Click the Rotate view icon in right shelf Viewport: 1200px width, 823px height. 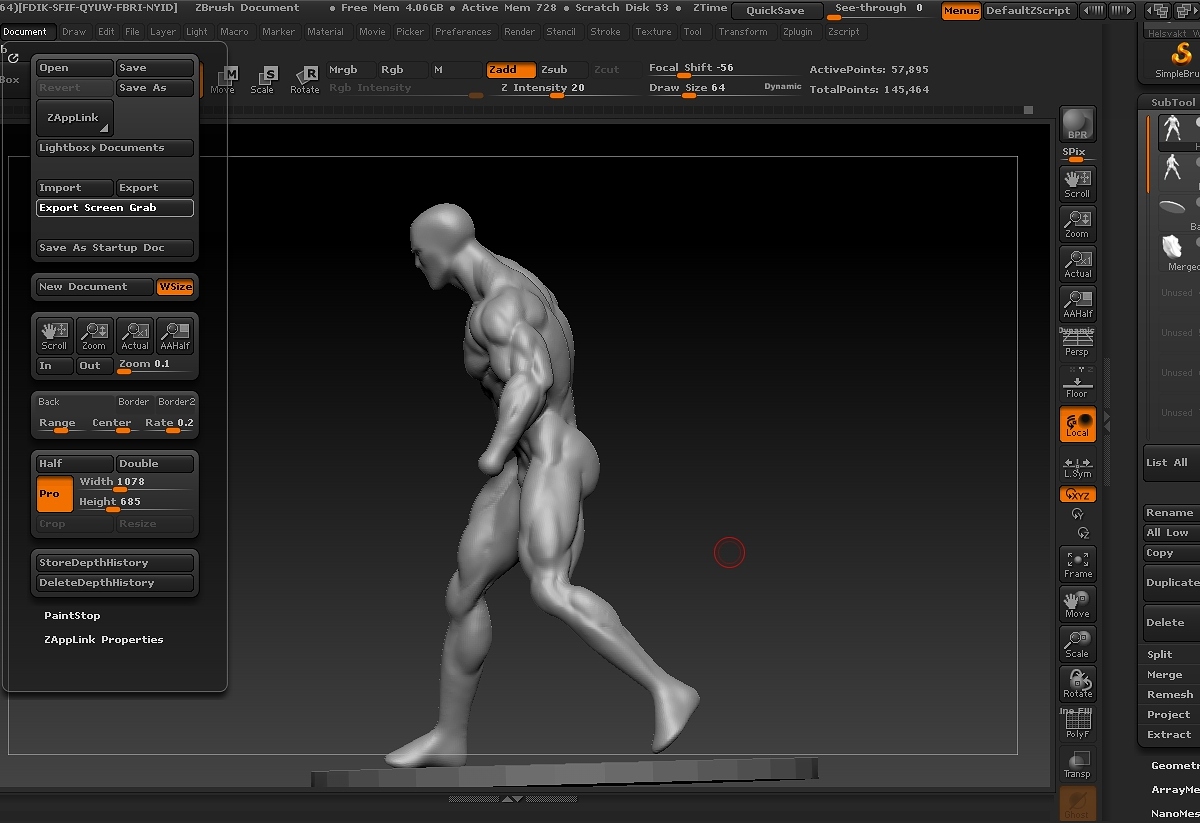coord(1077,683)
